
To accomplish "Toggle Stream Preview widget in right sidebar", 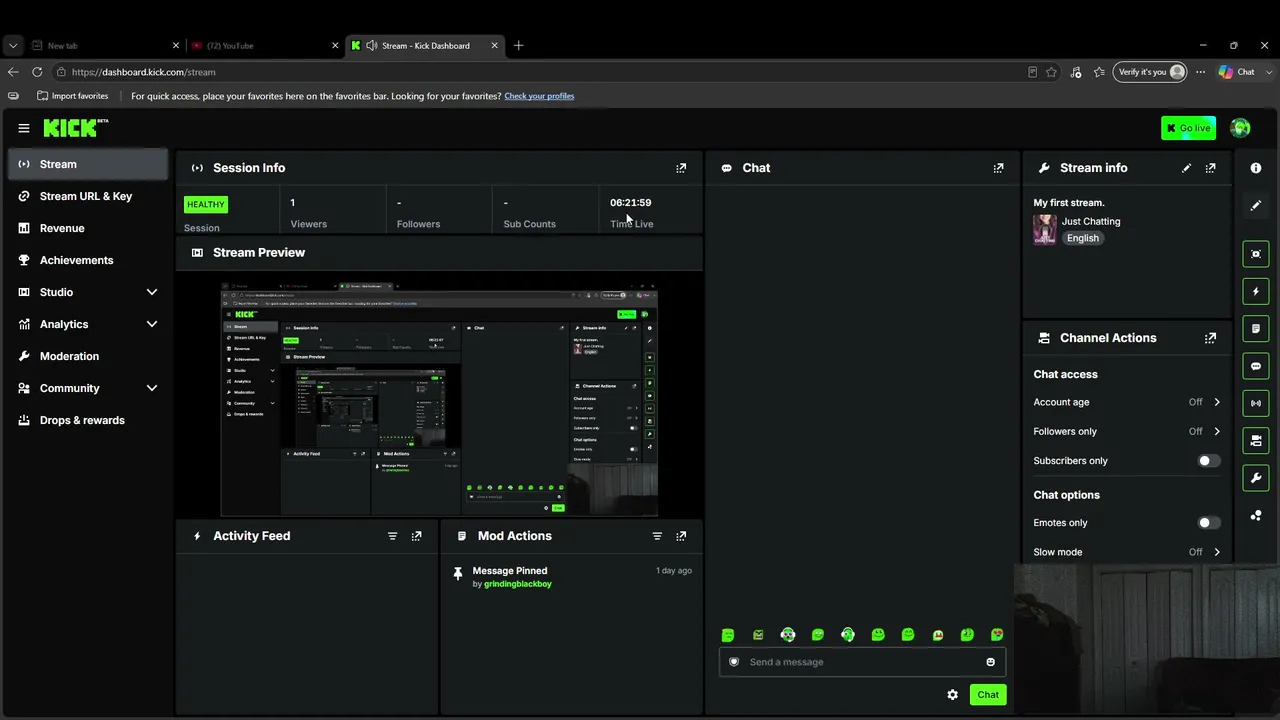I will [x=1256, y=254].
